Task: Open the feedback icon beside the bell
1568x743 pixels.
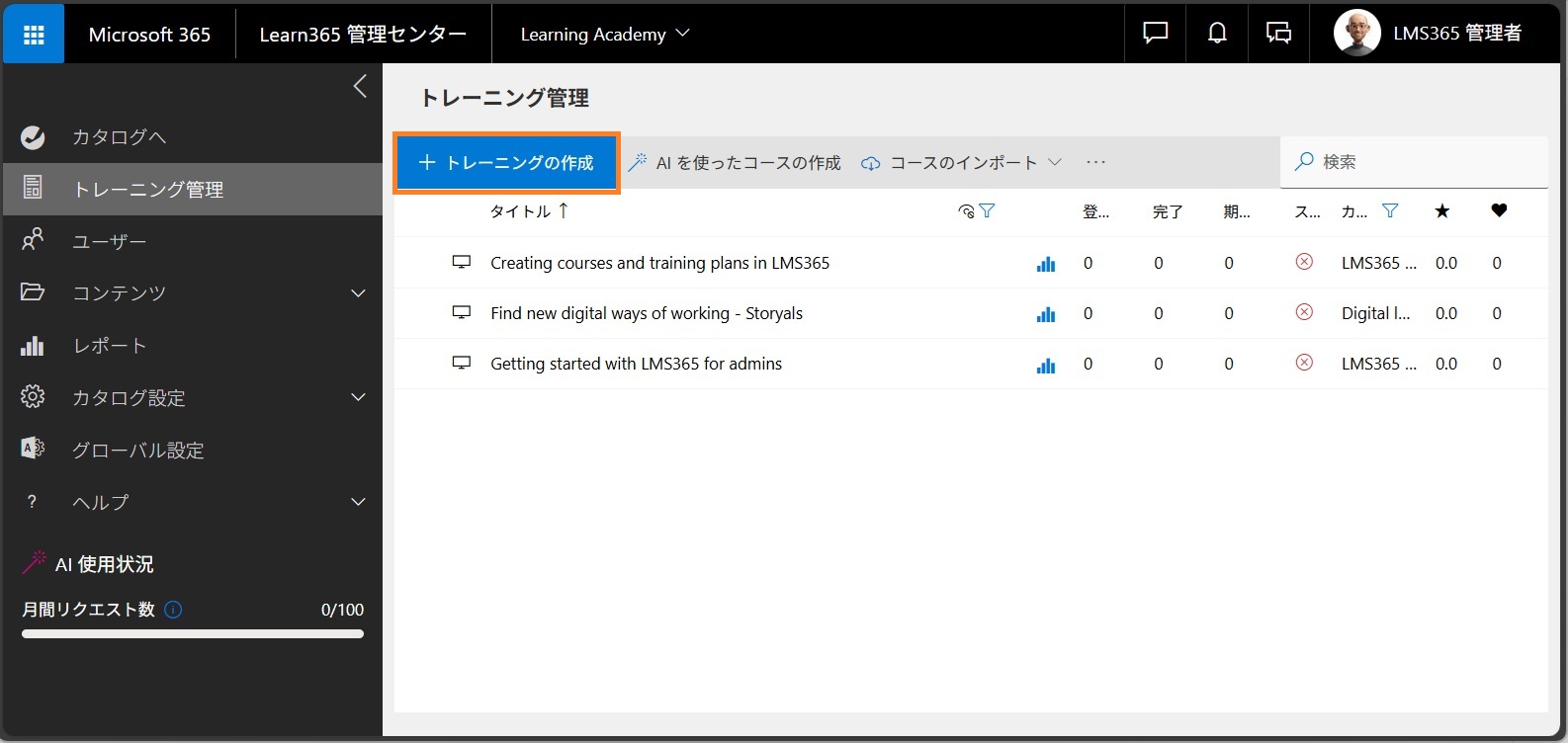Action: point(1278,33)
